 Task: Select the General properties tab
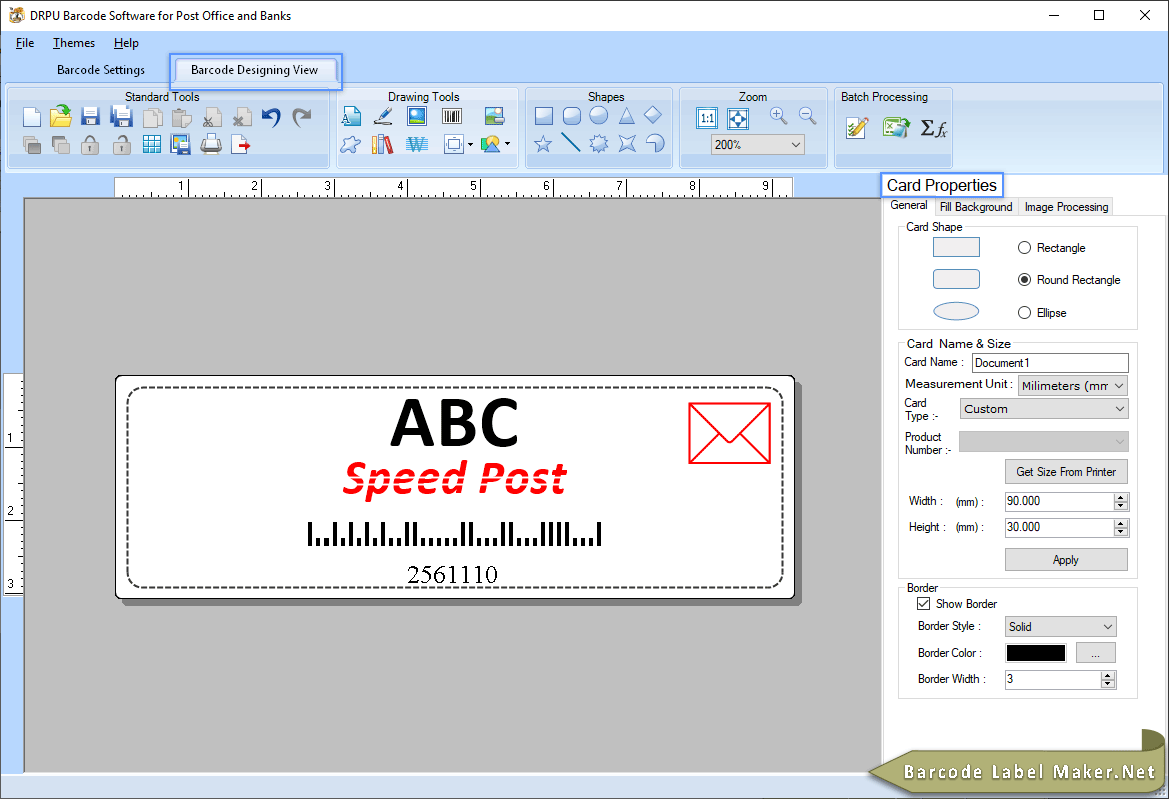(x=909, y=206)
